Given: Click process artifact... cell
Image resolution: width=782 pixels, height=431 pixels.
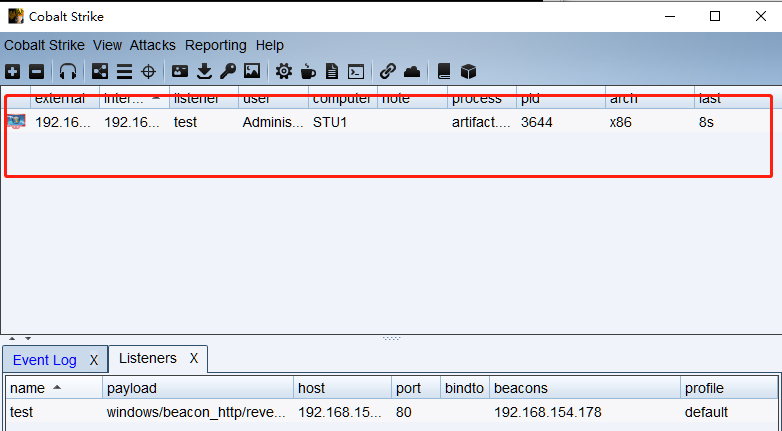Looking at the screenshot, I should (482, 122).
